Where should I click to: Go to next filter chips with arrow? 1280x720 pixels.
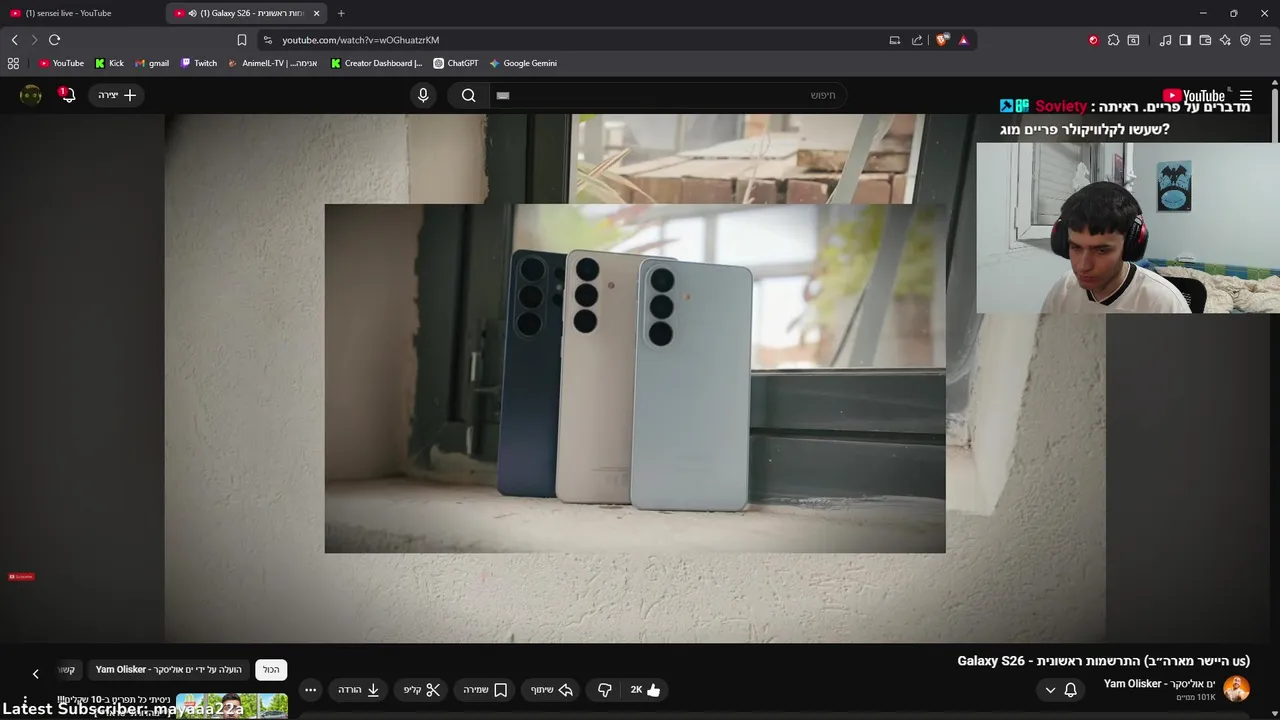[x=35, y=674]
